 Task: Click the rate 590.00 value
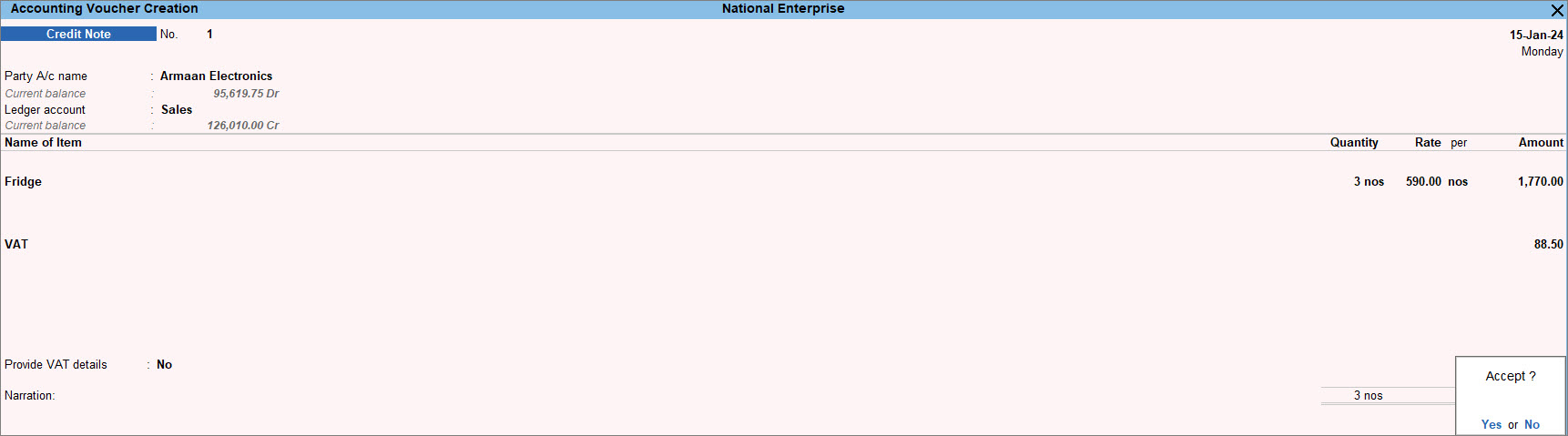click(x=1423, y=181)
